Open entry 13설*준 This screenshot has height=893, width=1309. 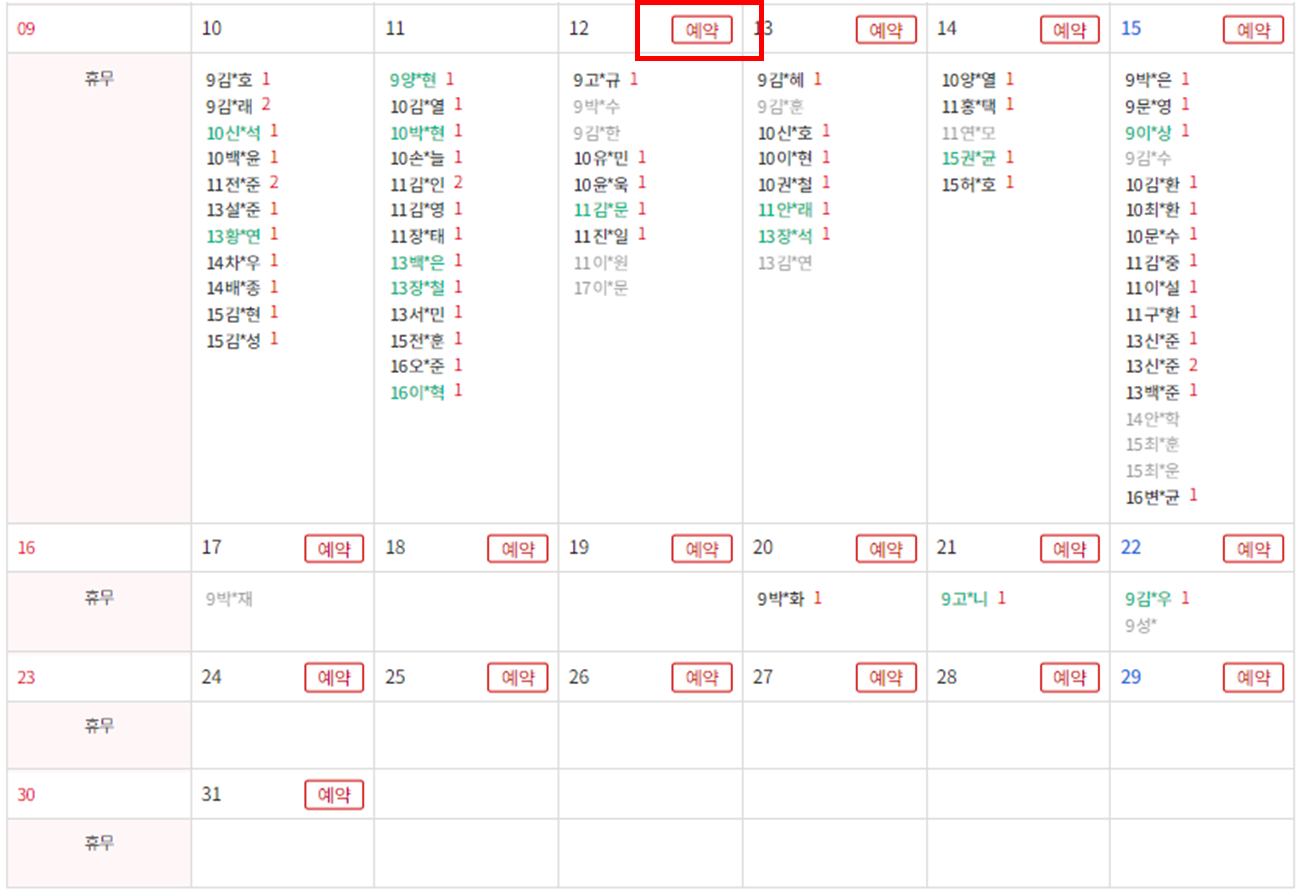[x=234, y=210]
